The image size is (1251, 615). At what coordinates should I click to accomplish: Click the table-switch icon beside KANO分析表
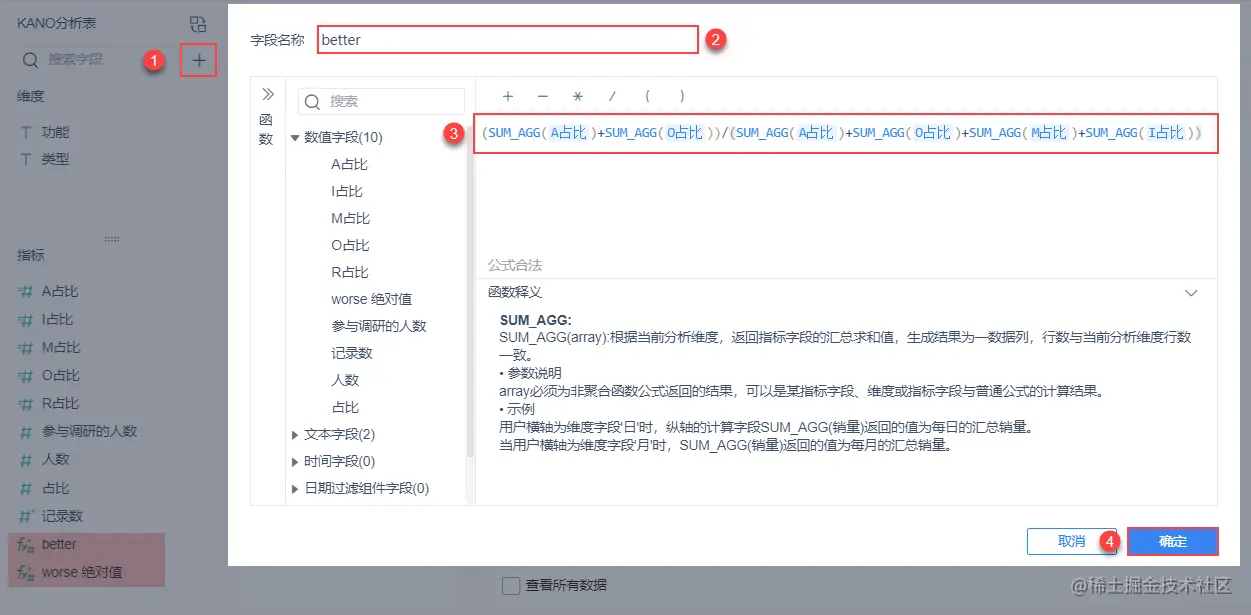[x=197, y=22]
